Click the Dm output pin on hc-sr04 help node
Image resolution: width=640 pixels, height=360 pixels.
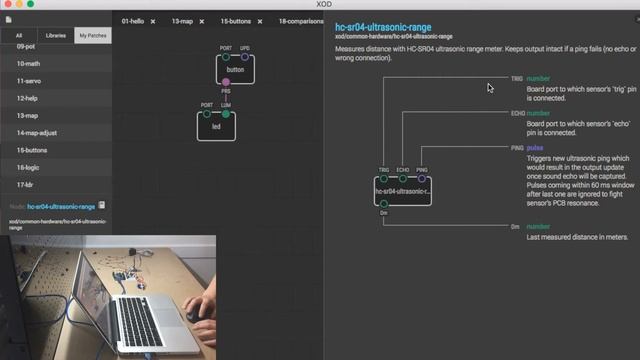[384, 203]
